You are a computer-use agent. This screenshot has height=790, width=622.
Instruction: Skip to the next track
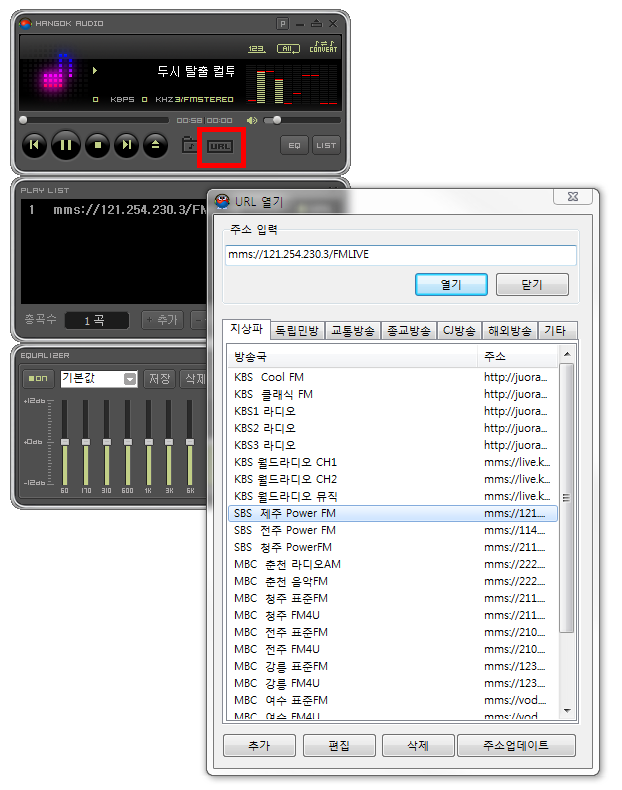[126, 145]
